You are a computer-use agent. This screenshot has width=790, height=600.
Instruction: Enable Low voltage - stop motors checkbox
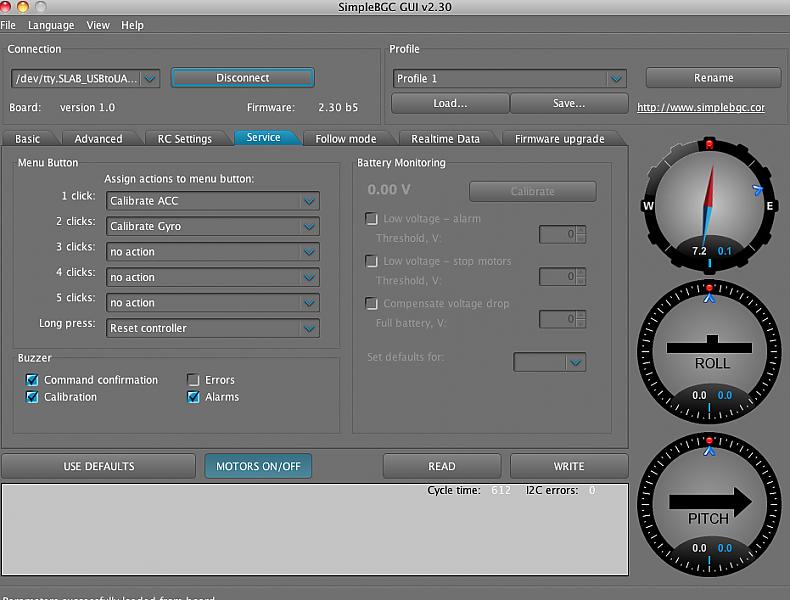point(371,261)
